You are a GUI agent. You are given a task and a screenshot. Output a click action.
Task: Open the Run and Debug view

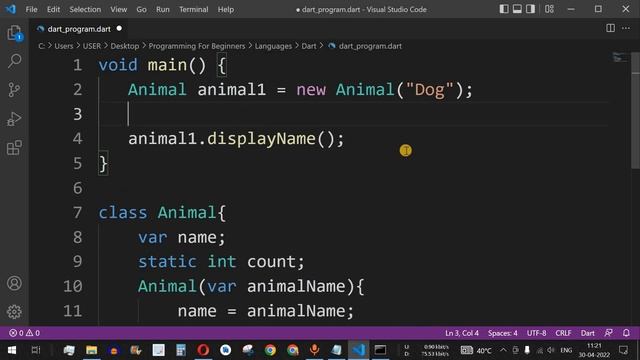14,119
